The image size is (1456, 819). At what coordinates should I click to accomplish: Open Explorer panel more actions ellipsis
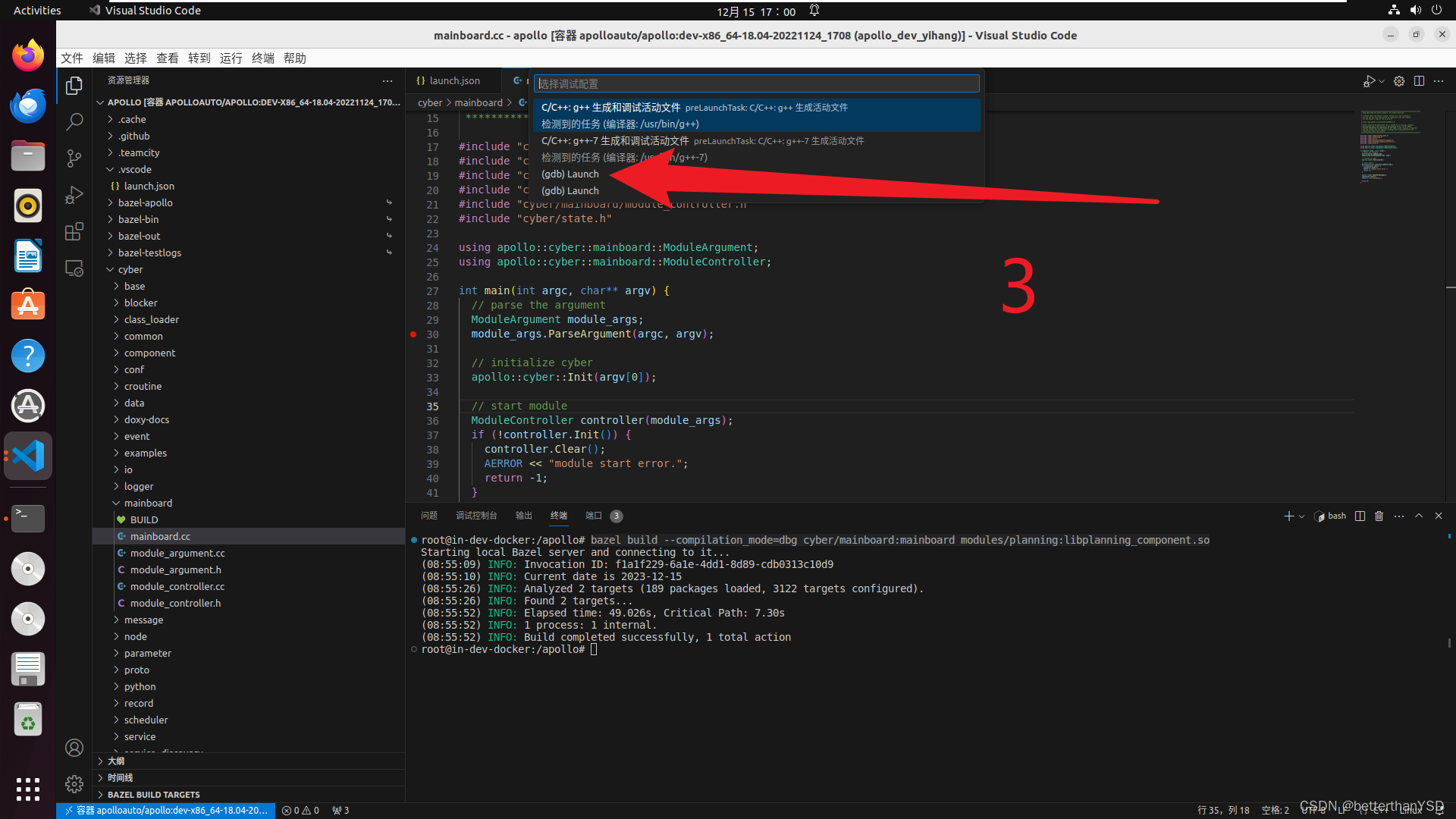click(x=388, y=80)
